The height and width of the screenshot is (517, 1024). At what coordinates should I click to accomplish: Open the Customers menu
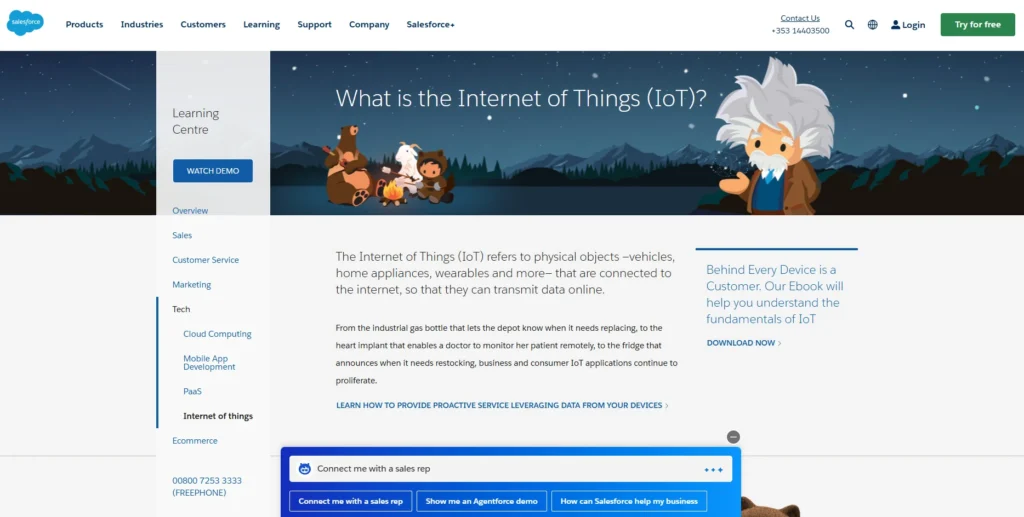click(x=203, y=25)
